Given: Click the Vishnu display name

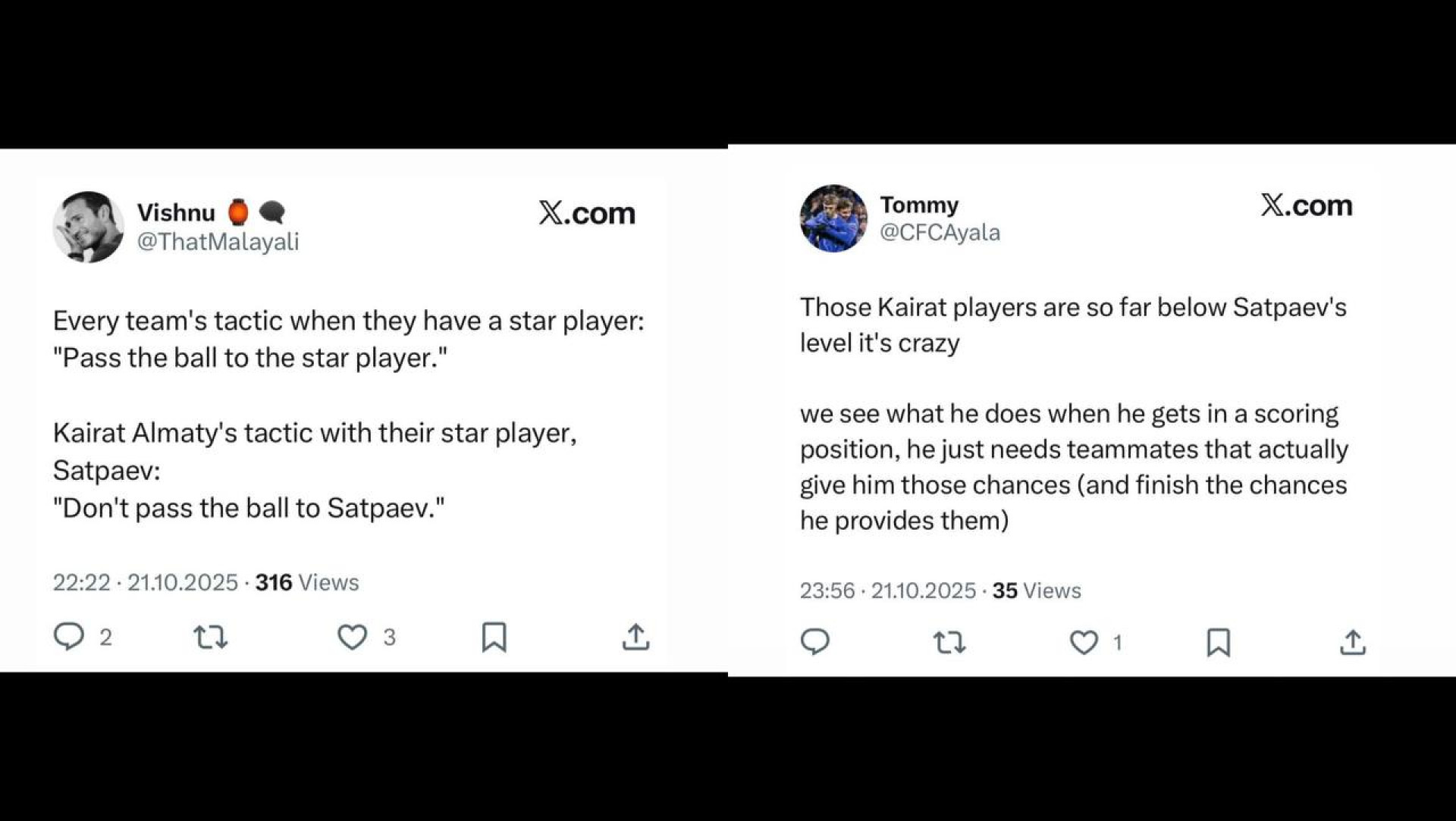Looking at the screenshot, I should click(x=176, y=212).
